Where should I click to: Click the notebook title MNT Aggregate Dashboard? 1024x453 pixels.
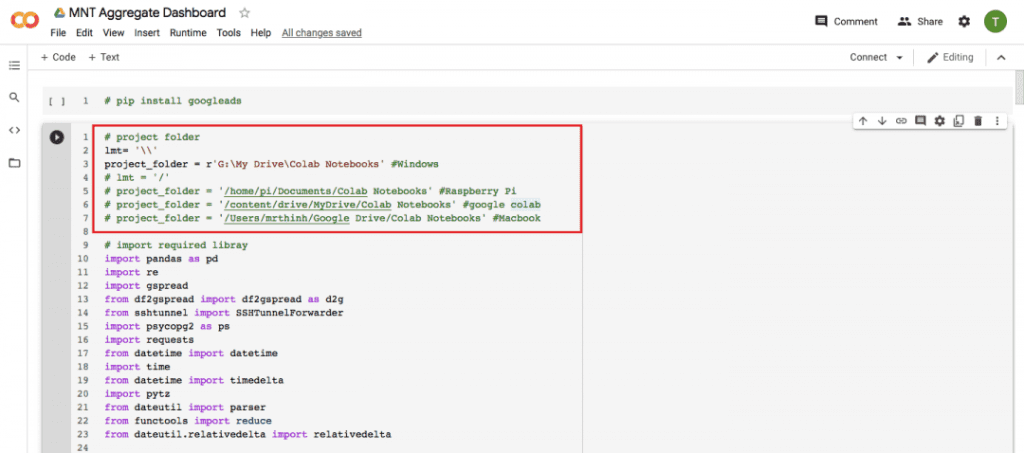[x=147, y=12]
